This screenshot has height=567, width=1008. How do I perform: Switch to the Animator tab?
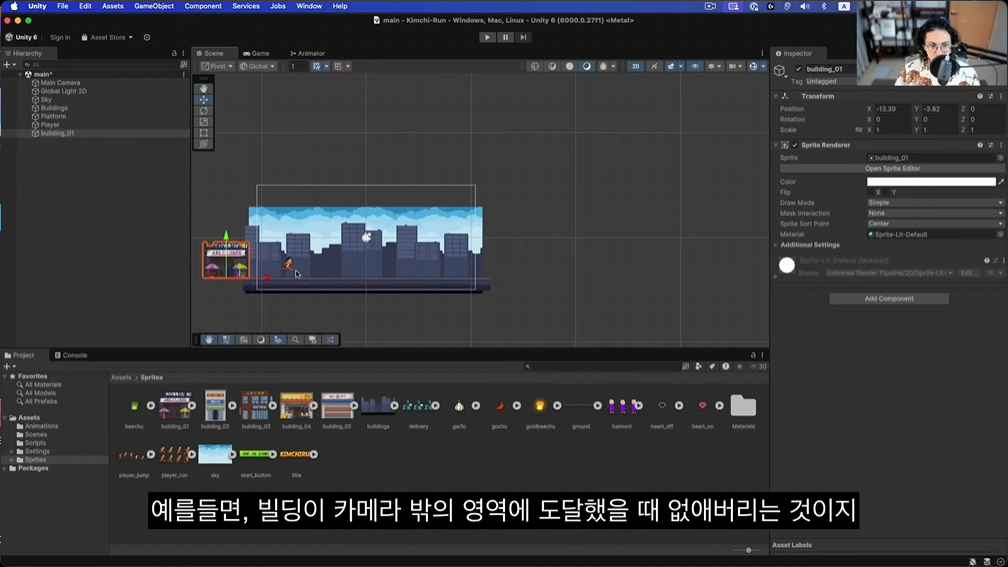tap(307, 53)
